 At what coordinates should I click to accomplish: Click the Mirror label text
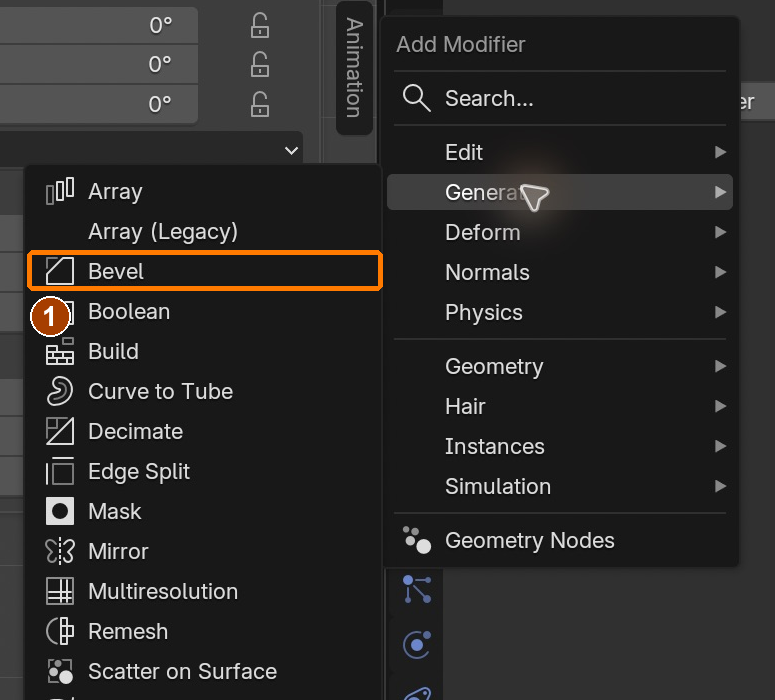click(x=118, y=552)
